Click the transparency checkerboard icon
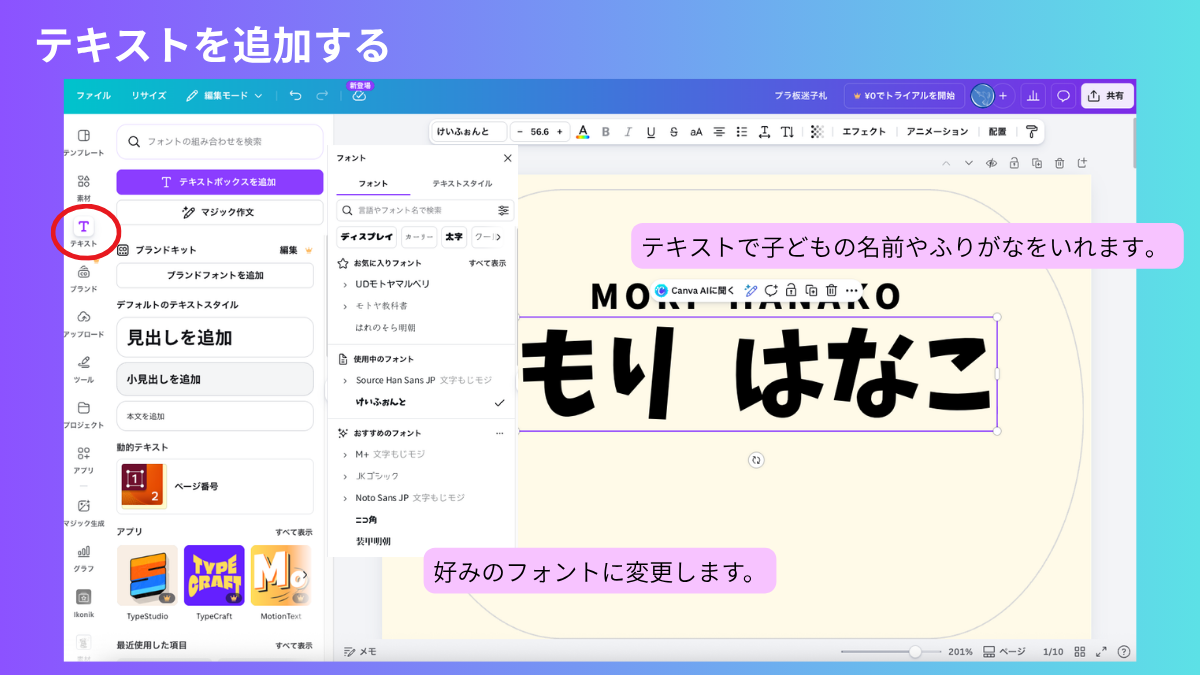This screenshot has height=675, width=1200. click(x=817, y=132)
